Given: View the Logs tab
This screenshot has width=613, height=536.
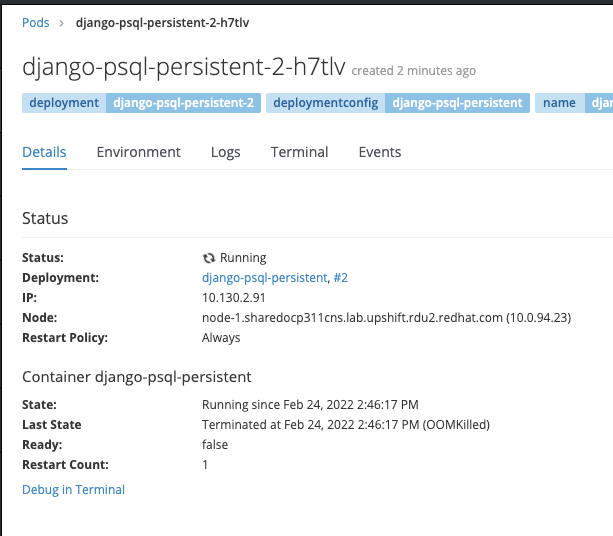Looking at the screenshot, I should tap(225, 152).
